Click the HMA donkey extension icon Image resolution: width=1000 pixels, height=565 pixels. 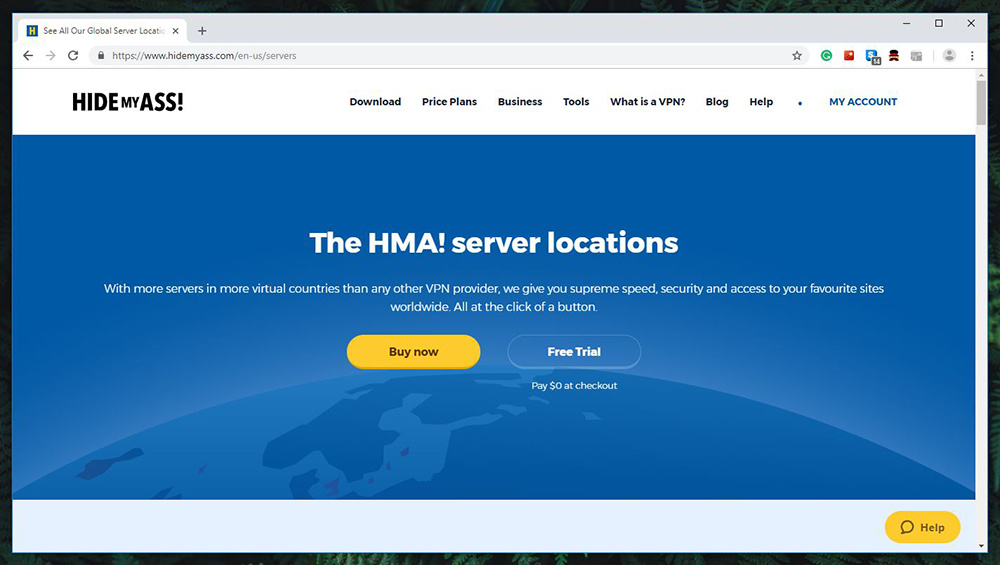(x=893, y=55)
